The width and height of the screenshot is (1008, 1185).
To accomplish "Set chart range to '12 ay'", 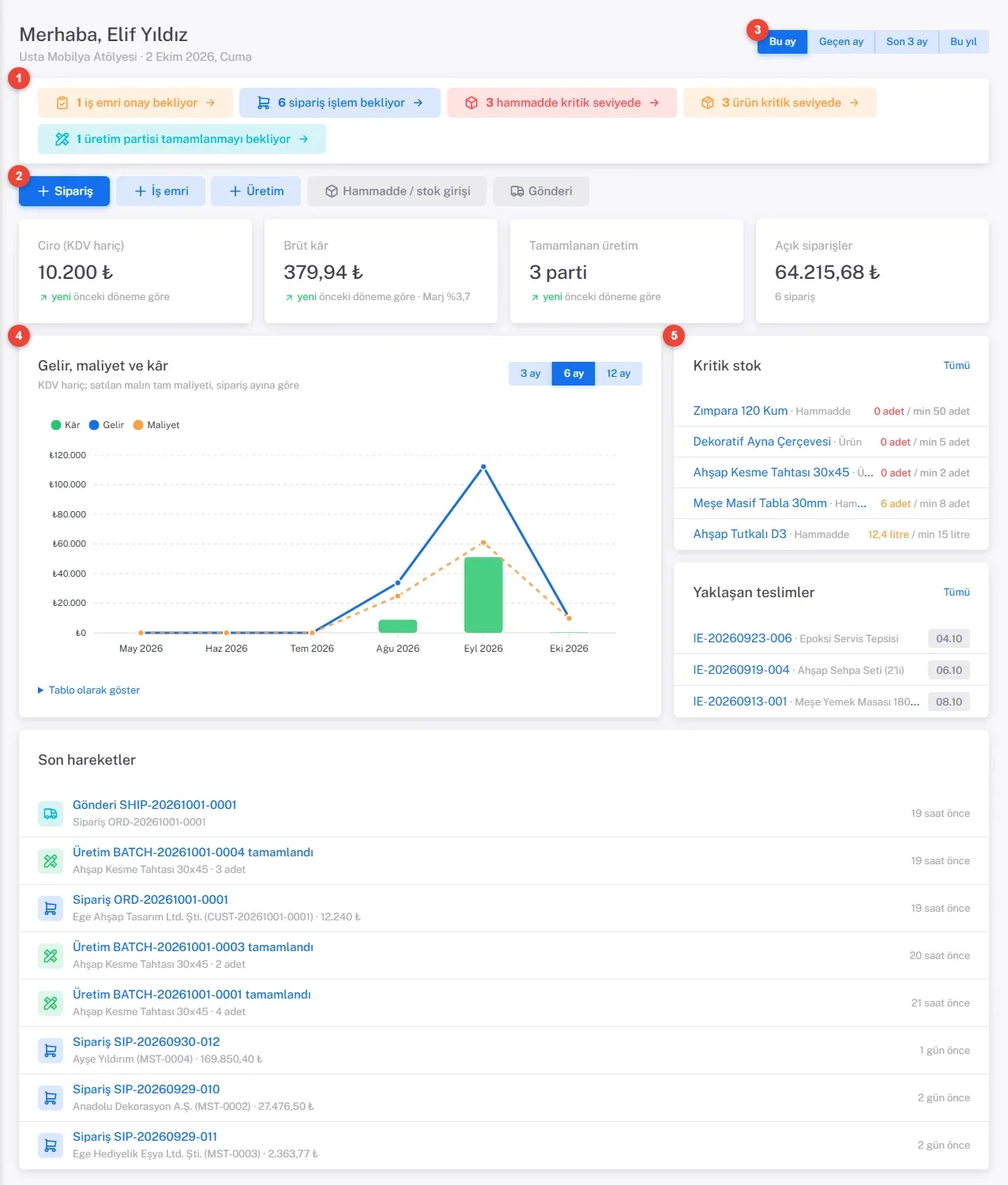I will coord(619,374).
